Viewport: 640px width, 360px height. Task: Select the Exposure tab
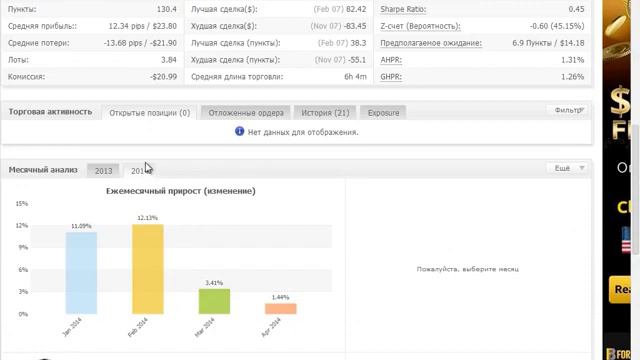[383, 113]
